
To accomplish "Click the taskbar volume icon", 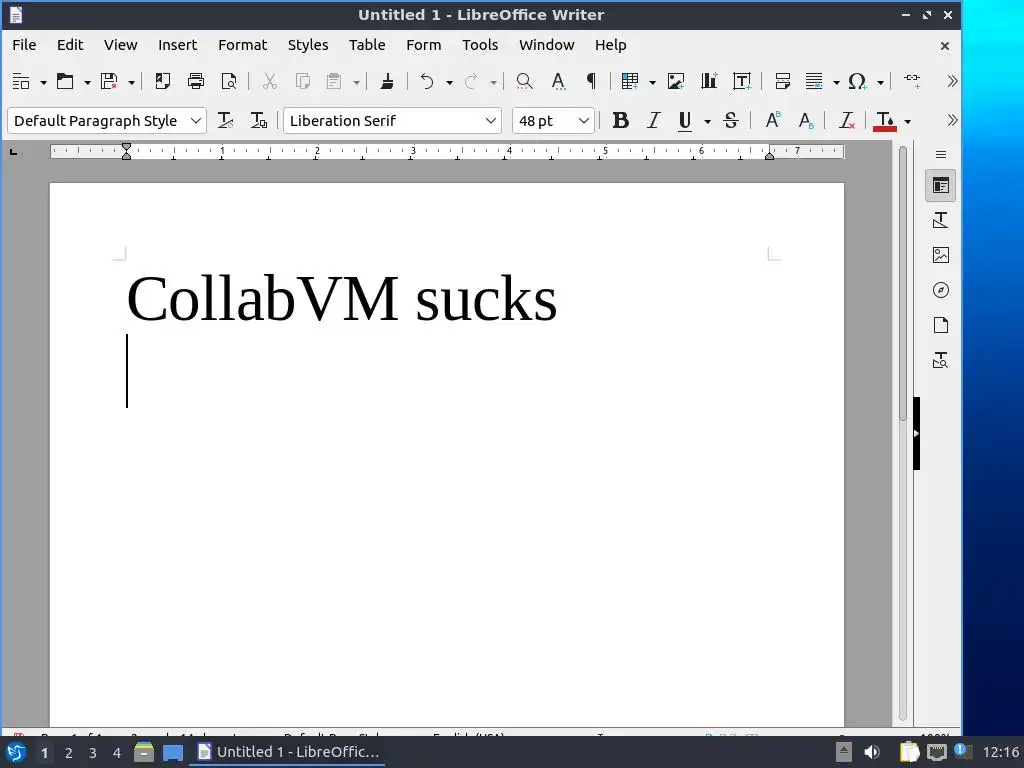I will [x=872, y=752].
